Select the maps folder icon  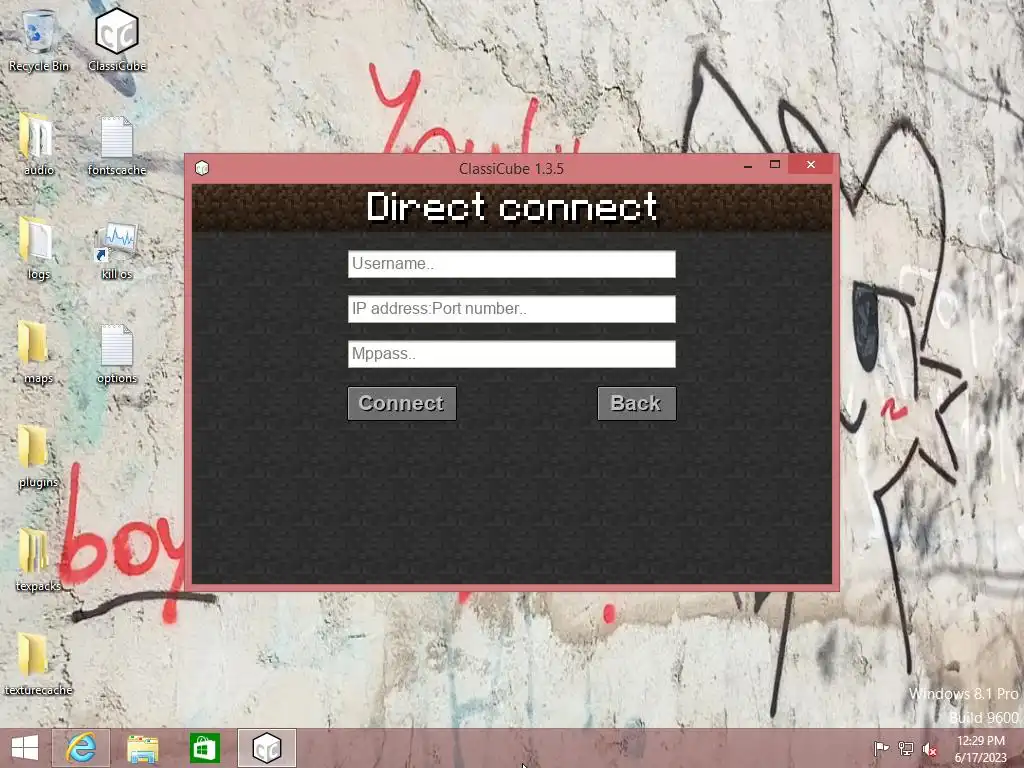tap(38, 353)
